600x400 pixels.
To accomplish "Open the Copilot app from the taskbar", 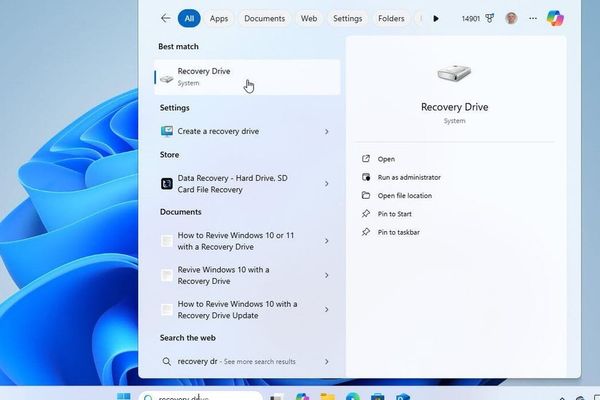I will tap(302, 397).
